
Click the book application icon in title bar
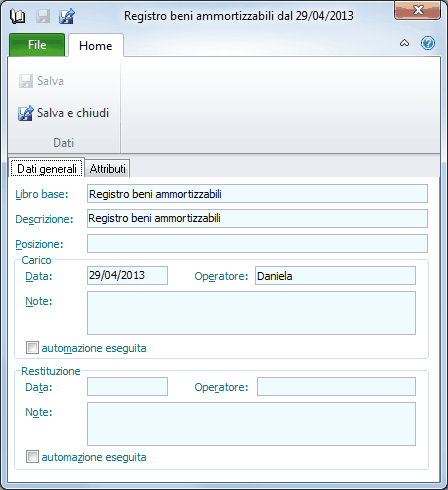(x=17, y=16)
